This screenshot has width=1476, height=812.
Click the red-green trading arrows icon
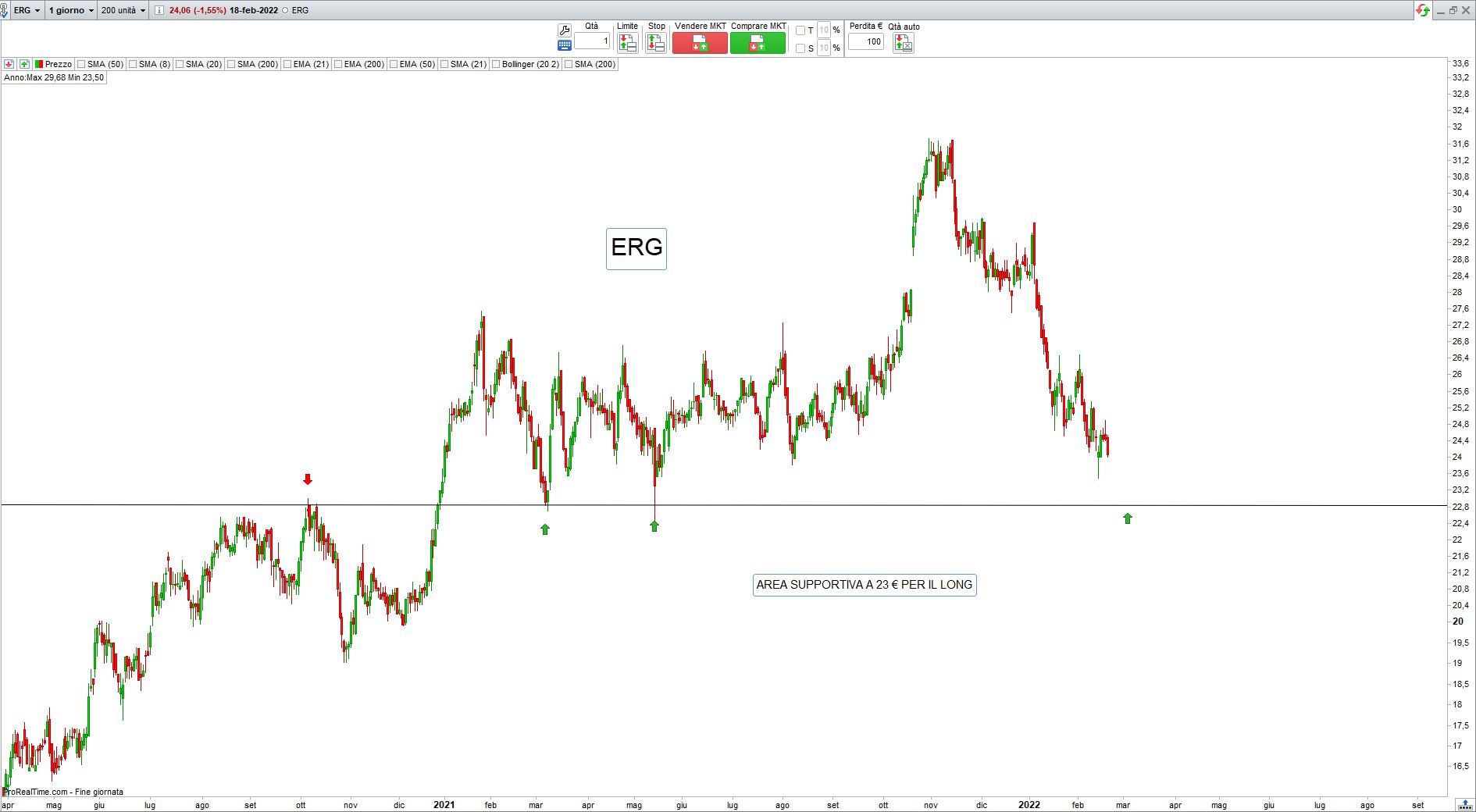[1422, 10]
